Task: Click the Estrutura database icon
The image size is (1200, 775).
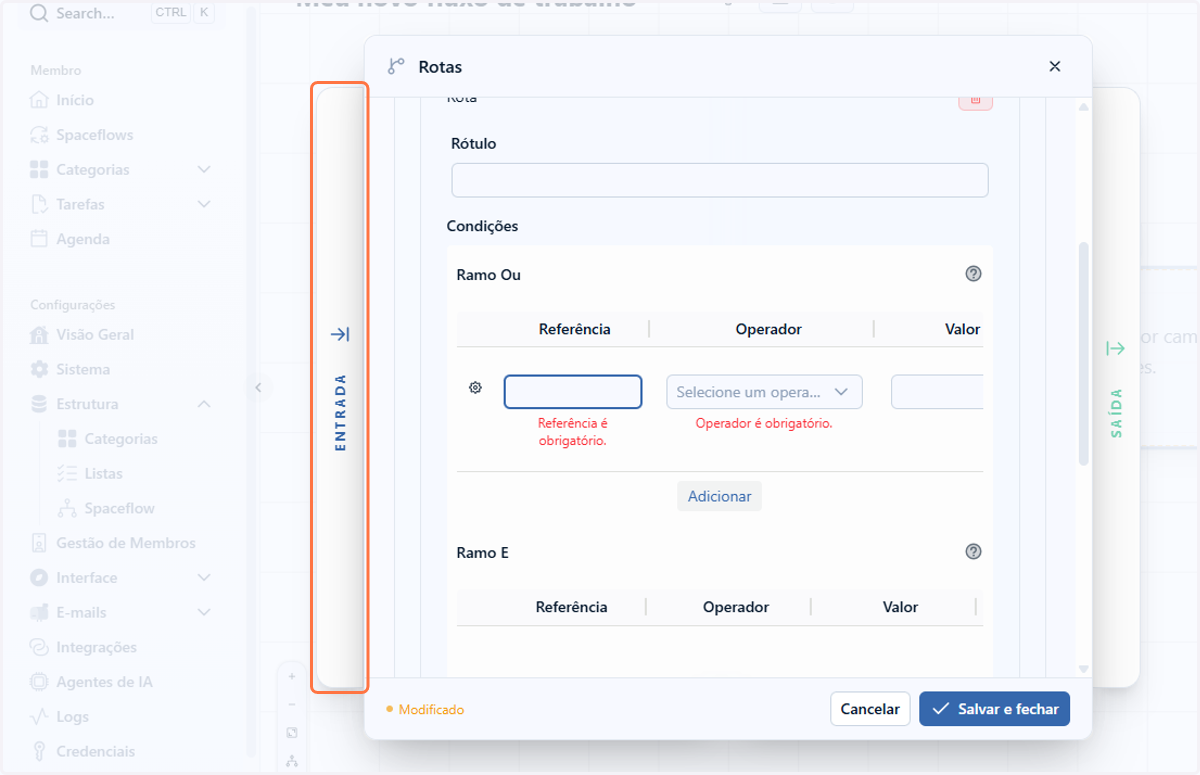Action: pyautogui.click(x=39, y=404)
